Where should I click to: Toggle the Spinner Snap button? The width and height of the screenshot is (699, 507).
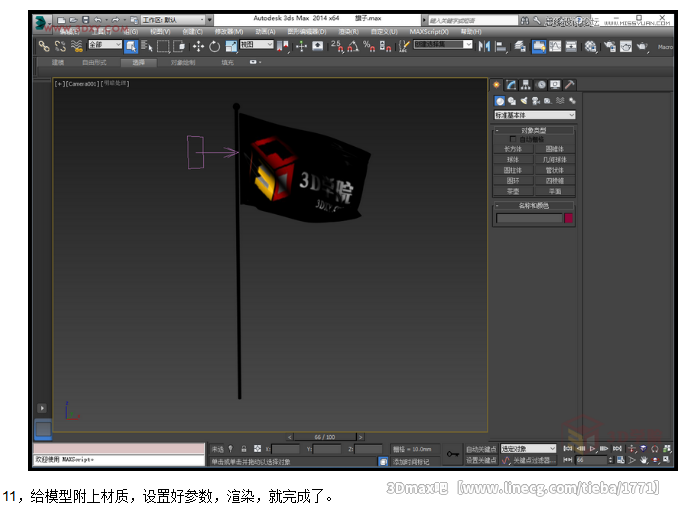(385, 46)
